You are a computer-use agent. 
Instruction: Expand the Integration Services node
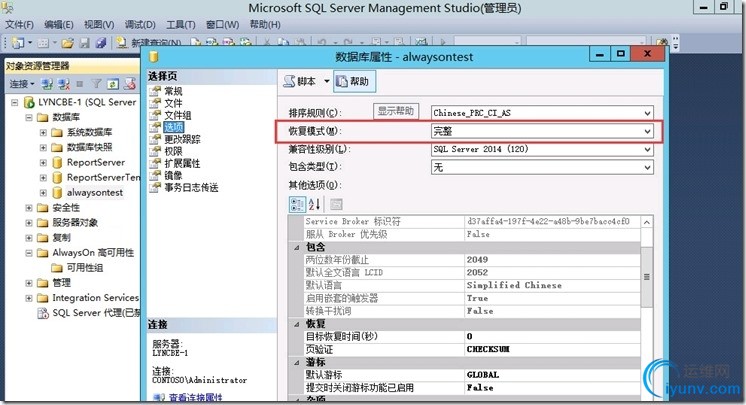(29, 298)
